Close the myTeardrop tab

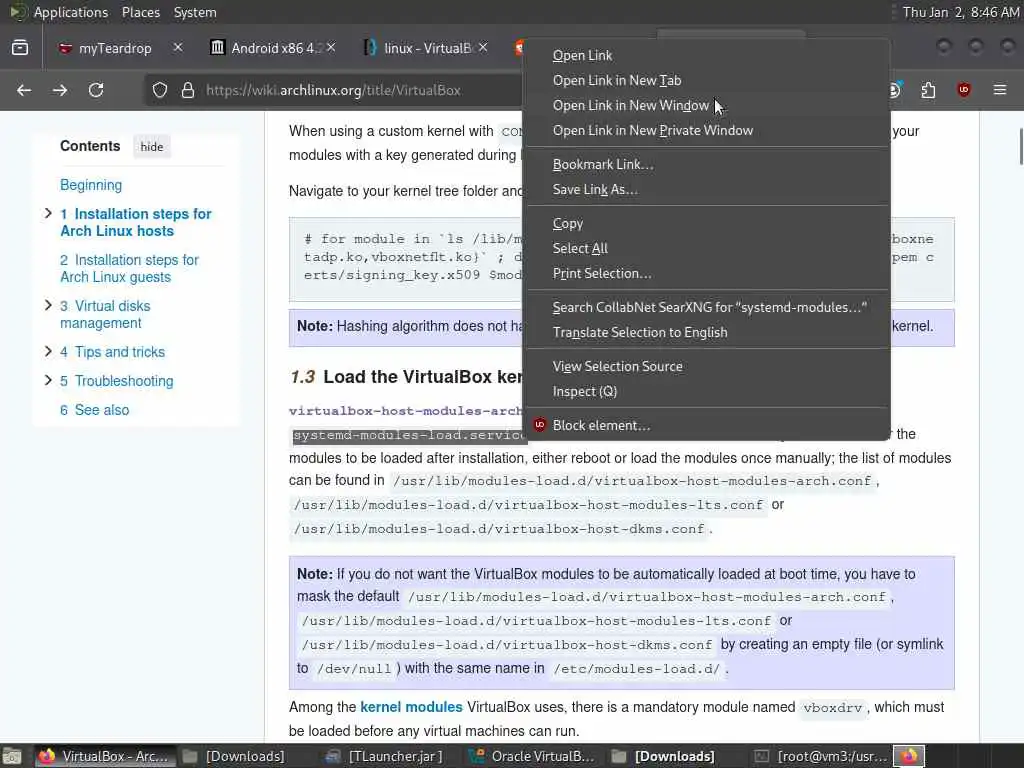click(178, 48)
